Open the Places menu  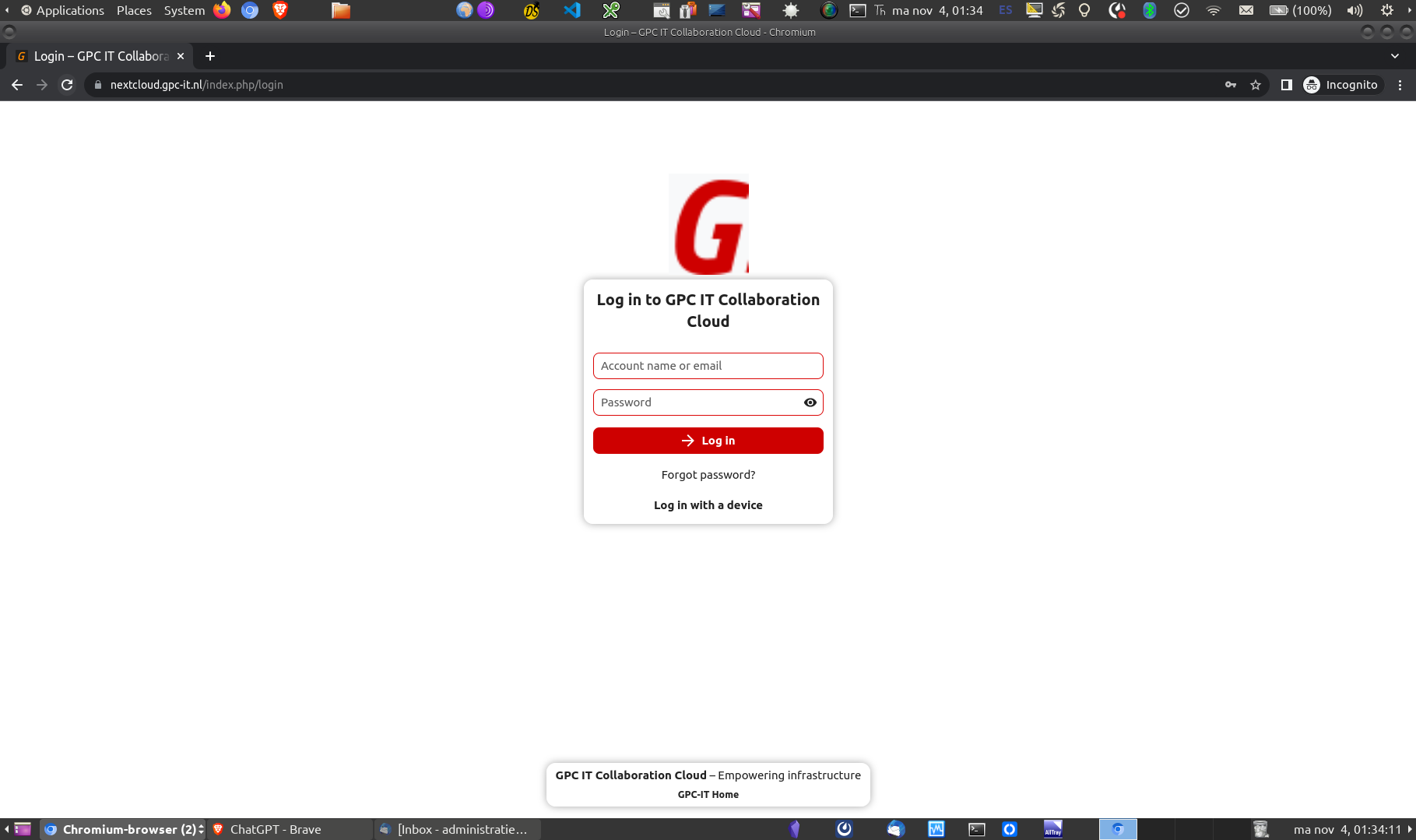[x=134, y=10]
